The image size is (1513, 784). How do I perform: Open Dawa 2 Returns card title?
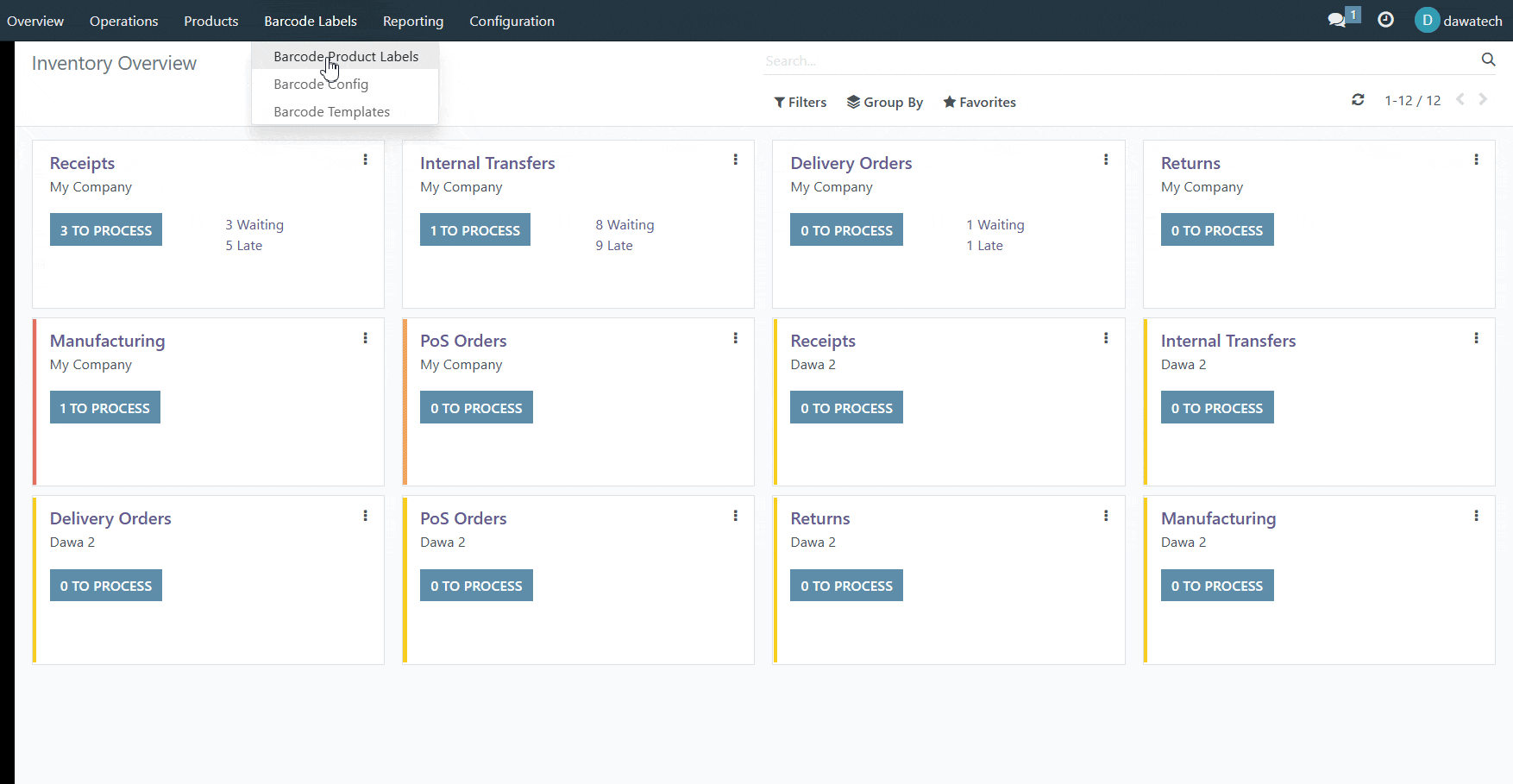click(820, 518)
